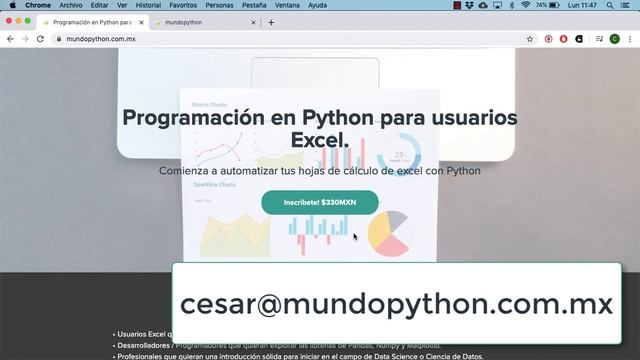Open battery status at 74%
The width and height of the screenshot is (640, 360).
(x=548, y=5)
